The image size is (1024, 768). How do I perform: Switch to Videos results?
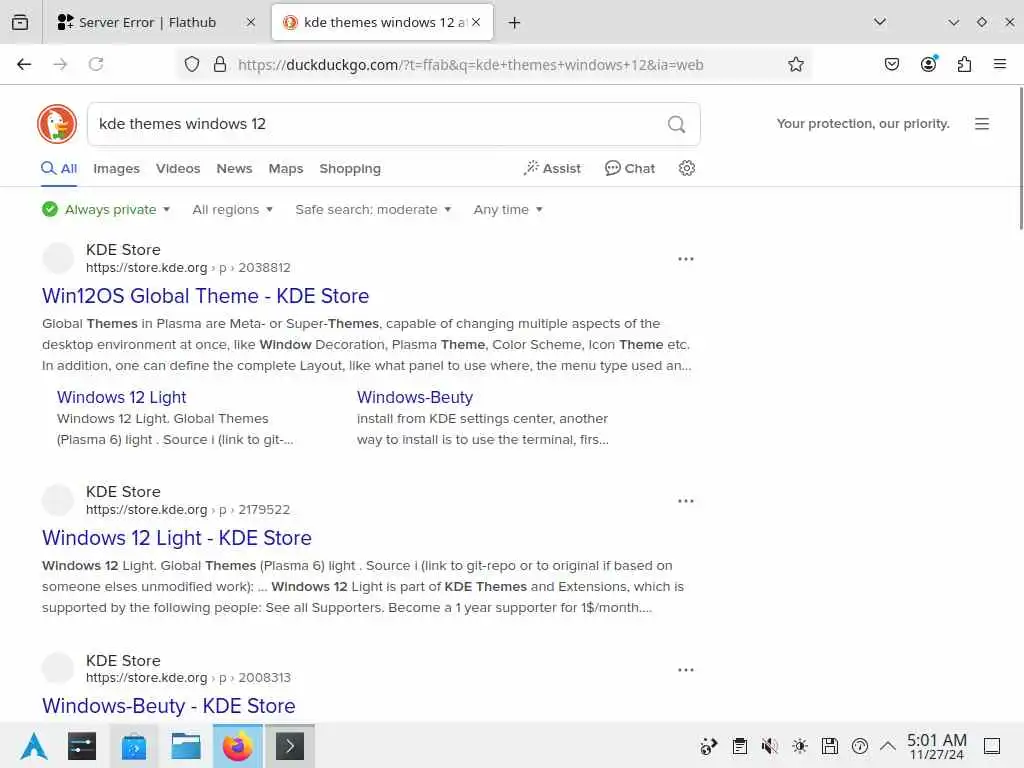pyautogui.click(x=178, y=168)
